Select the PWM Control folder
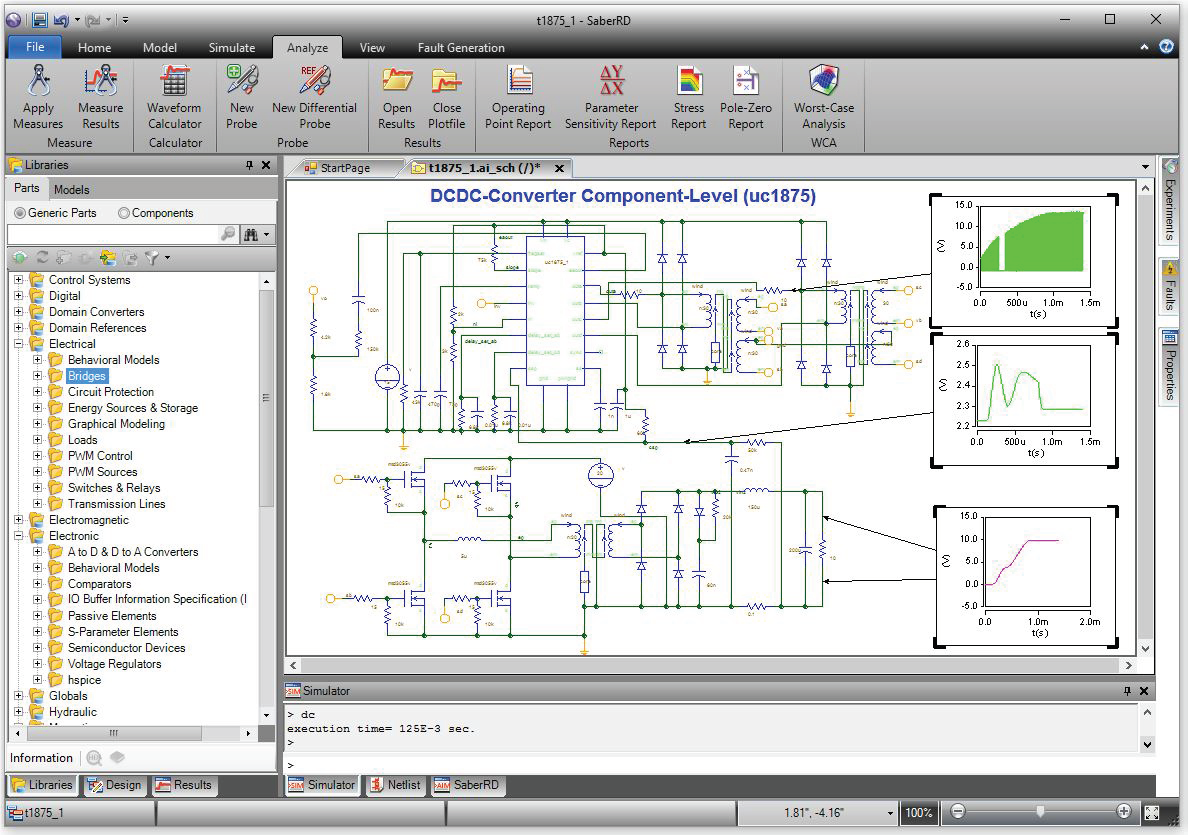This screenshot has width=1188, height=835. pyautogui.click(x=100, y=455)
